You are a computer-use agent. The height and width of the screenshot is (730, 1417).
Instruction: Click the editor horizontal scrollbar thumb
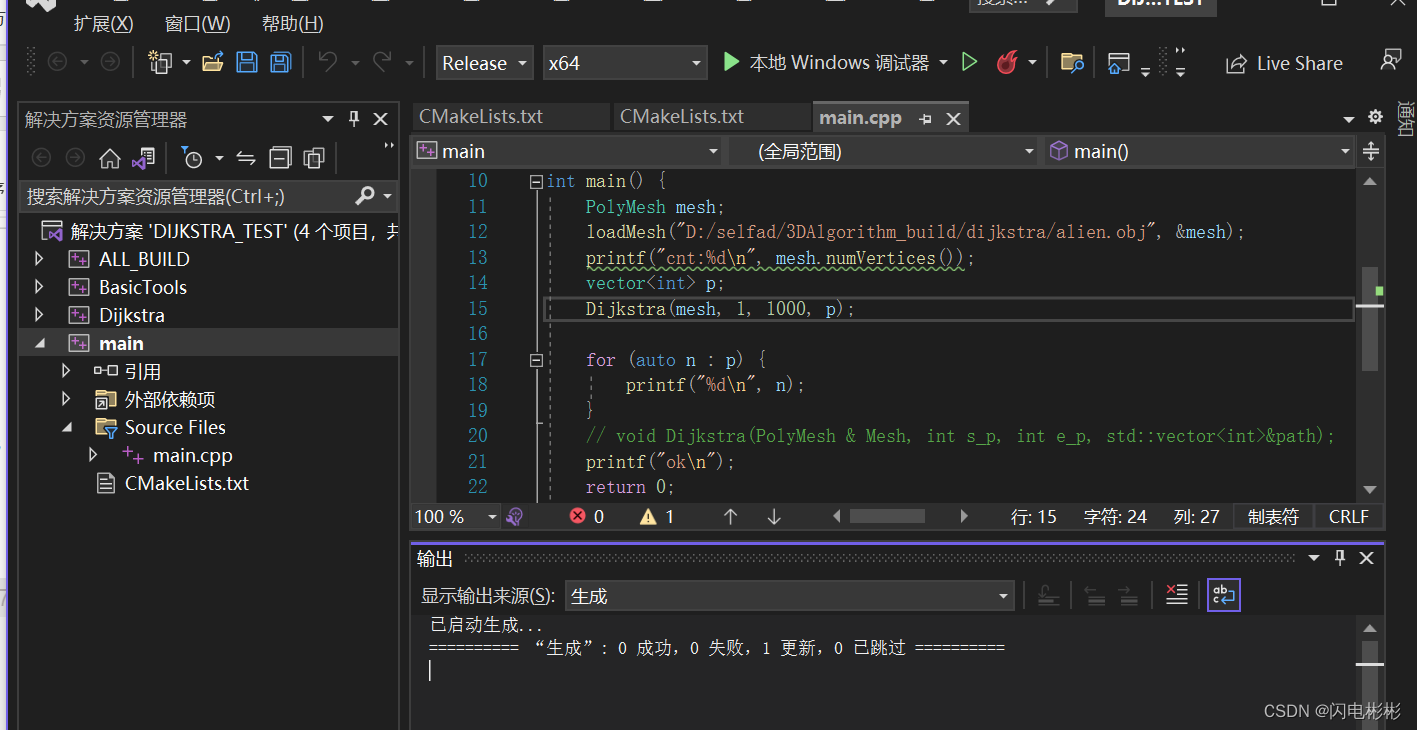coord(887,517)
